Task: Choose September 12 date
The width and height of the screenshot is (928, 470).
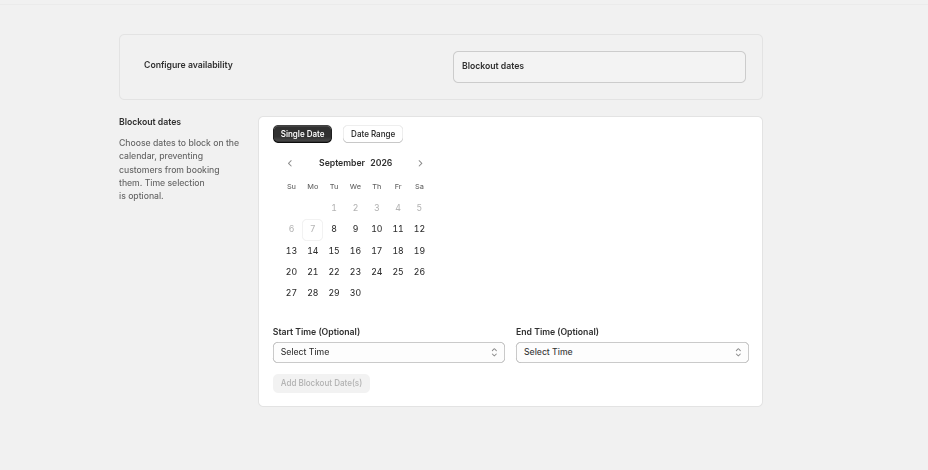Action: click(x=419, y=229)
